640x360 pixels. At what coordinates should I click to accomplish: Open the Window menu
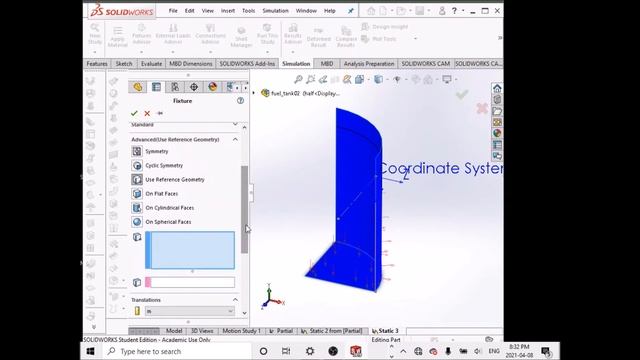point(306,11)
